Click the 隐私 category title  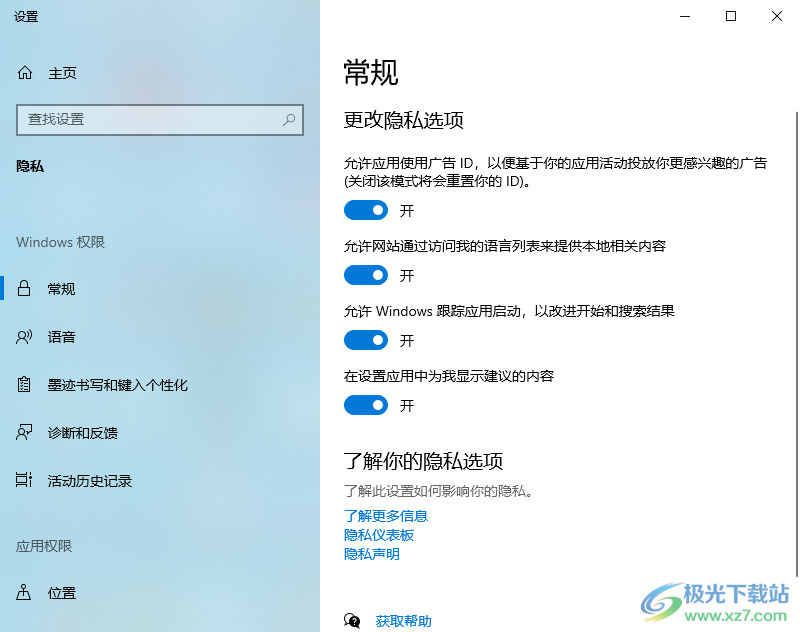pyautogui.click(x=30, y=166)
